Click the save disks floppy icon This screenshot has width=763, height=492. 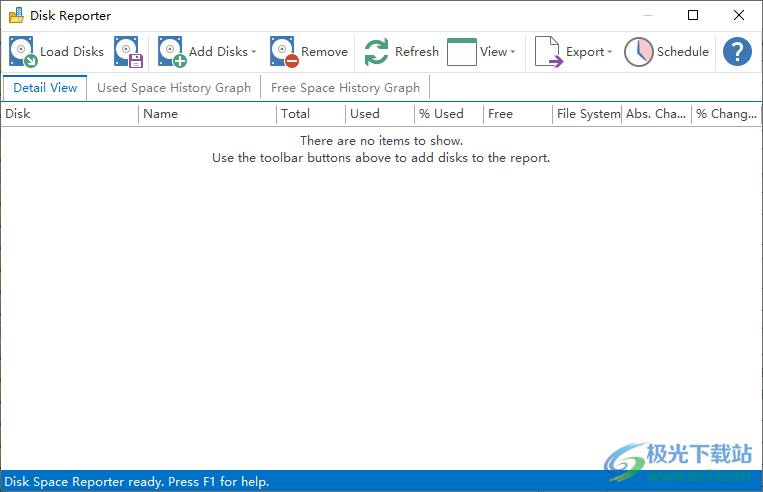click(128, 52)
